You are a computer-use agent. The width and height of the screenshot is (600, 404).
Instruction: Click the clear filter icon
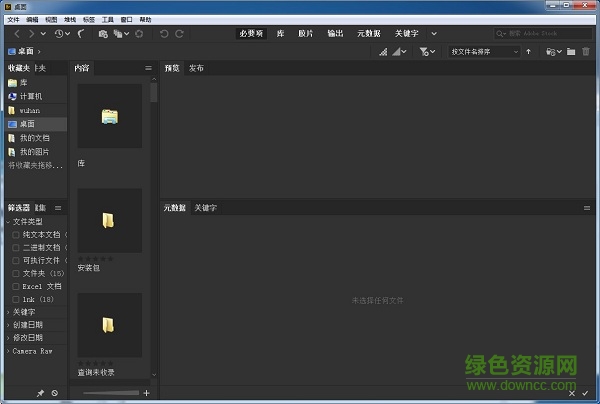pyautogui.click(x=54, y=393)
